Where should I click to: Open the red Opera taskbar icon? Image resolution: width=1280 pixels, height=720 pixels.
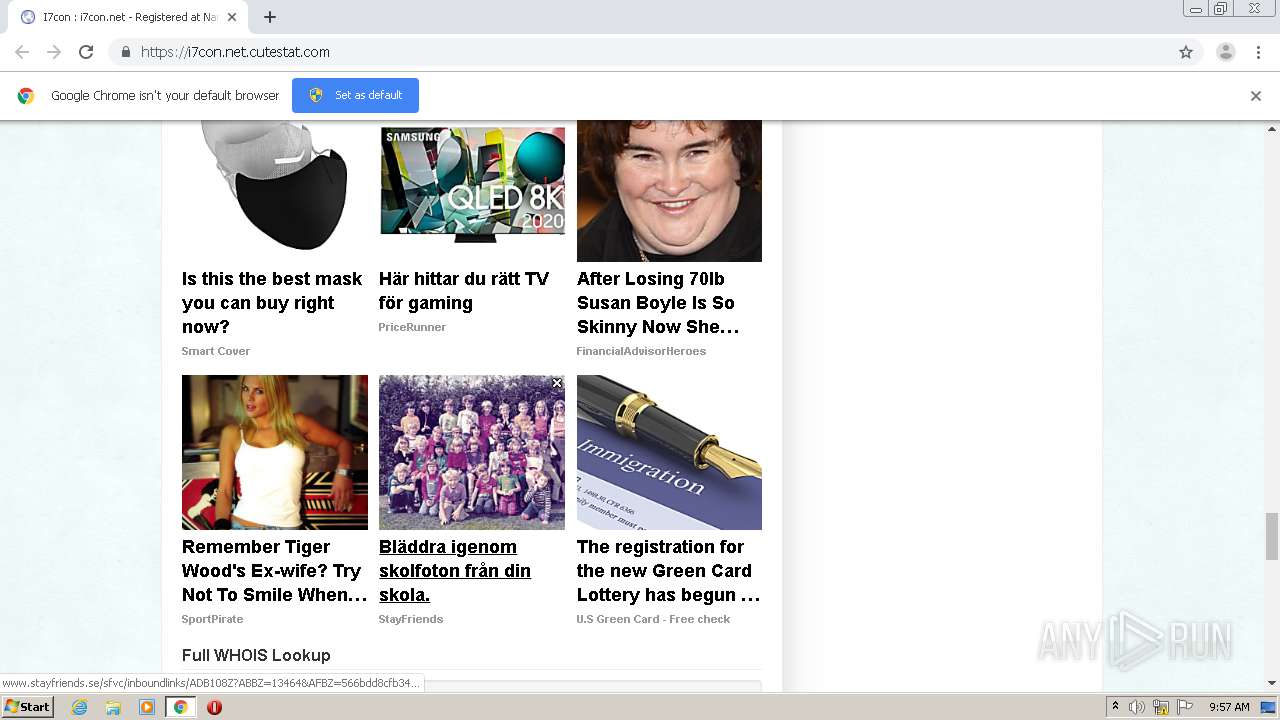point(214,707)
